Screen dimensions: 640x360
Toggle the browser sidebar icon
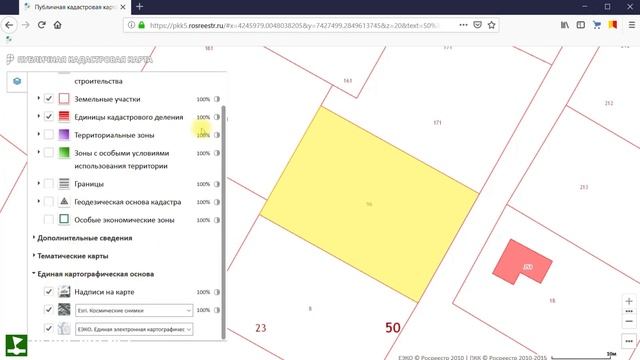(x=580, y=25)
